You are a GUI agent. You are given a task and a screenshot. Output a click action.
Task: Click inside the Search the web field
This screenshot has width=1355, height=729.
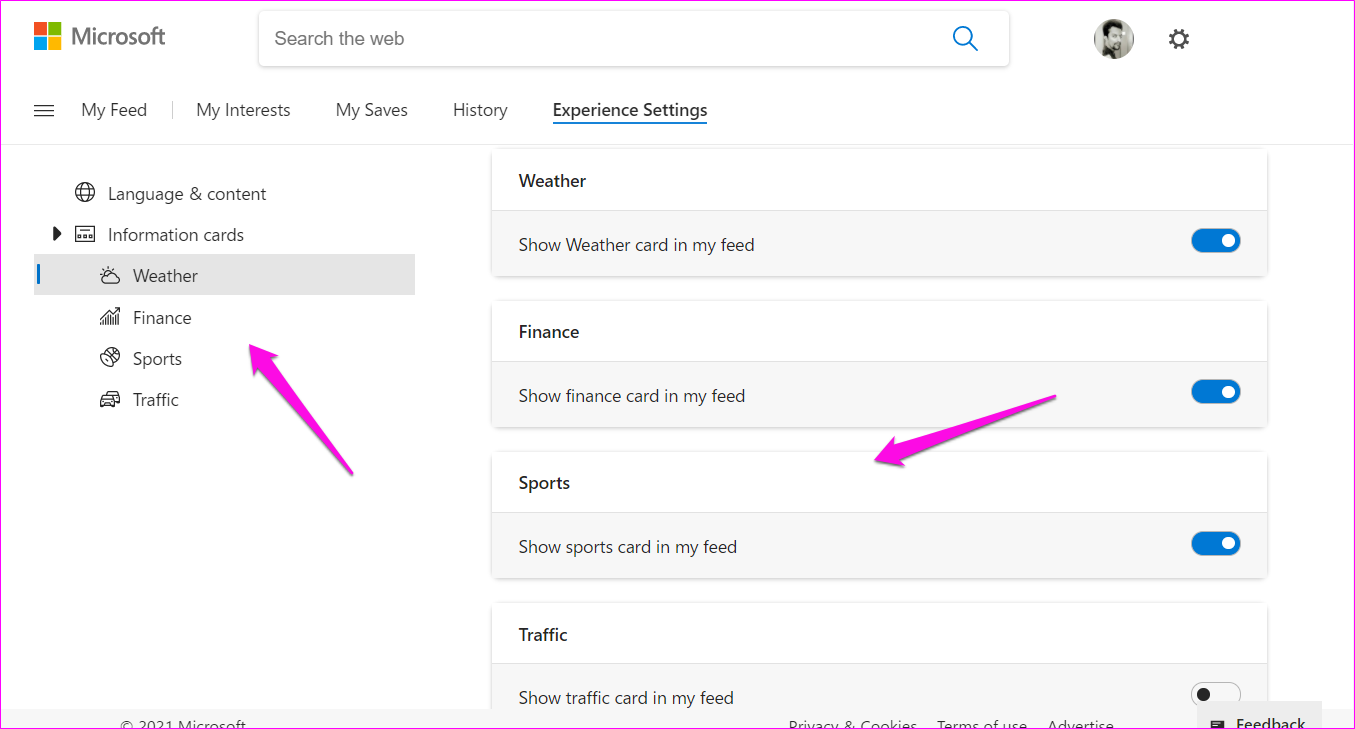pyautogui.click(x=600, y=38)
